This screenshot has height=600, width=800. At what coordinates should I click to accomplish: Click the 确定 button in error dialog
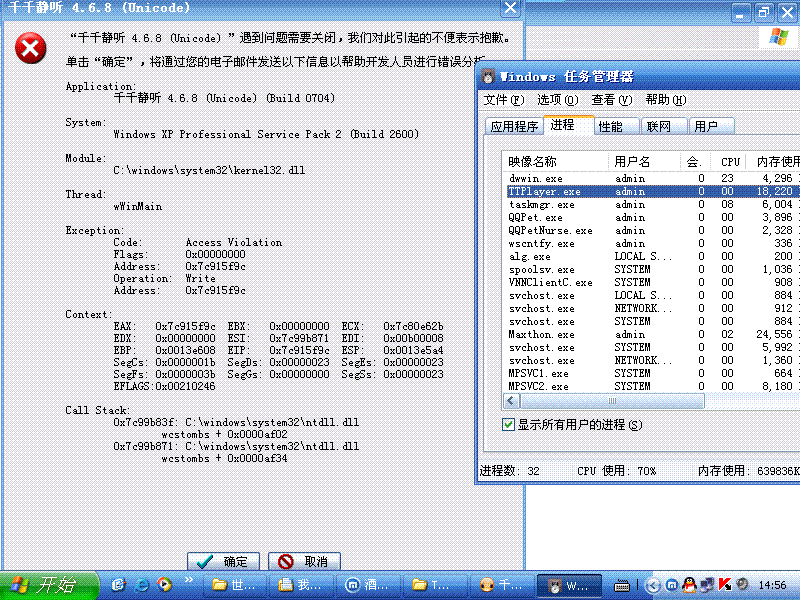pos(223,561)
